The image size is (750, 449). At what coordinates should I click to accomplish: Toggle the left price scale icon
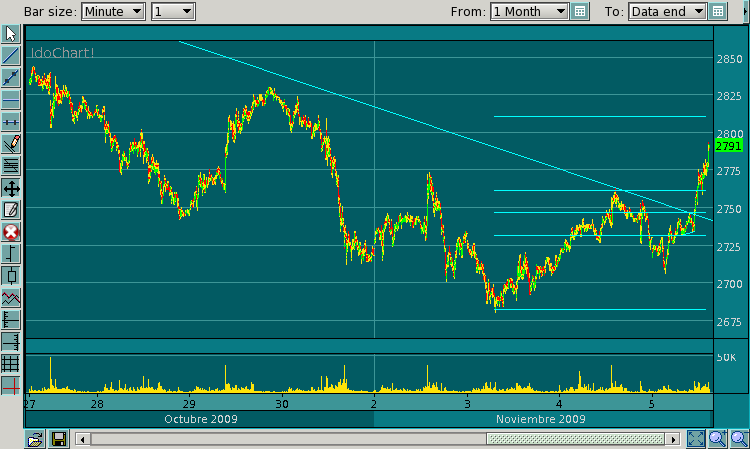11,320
